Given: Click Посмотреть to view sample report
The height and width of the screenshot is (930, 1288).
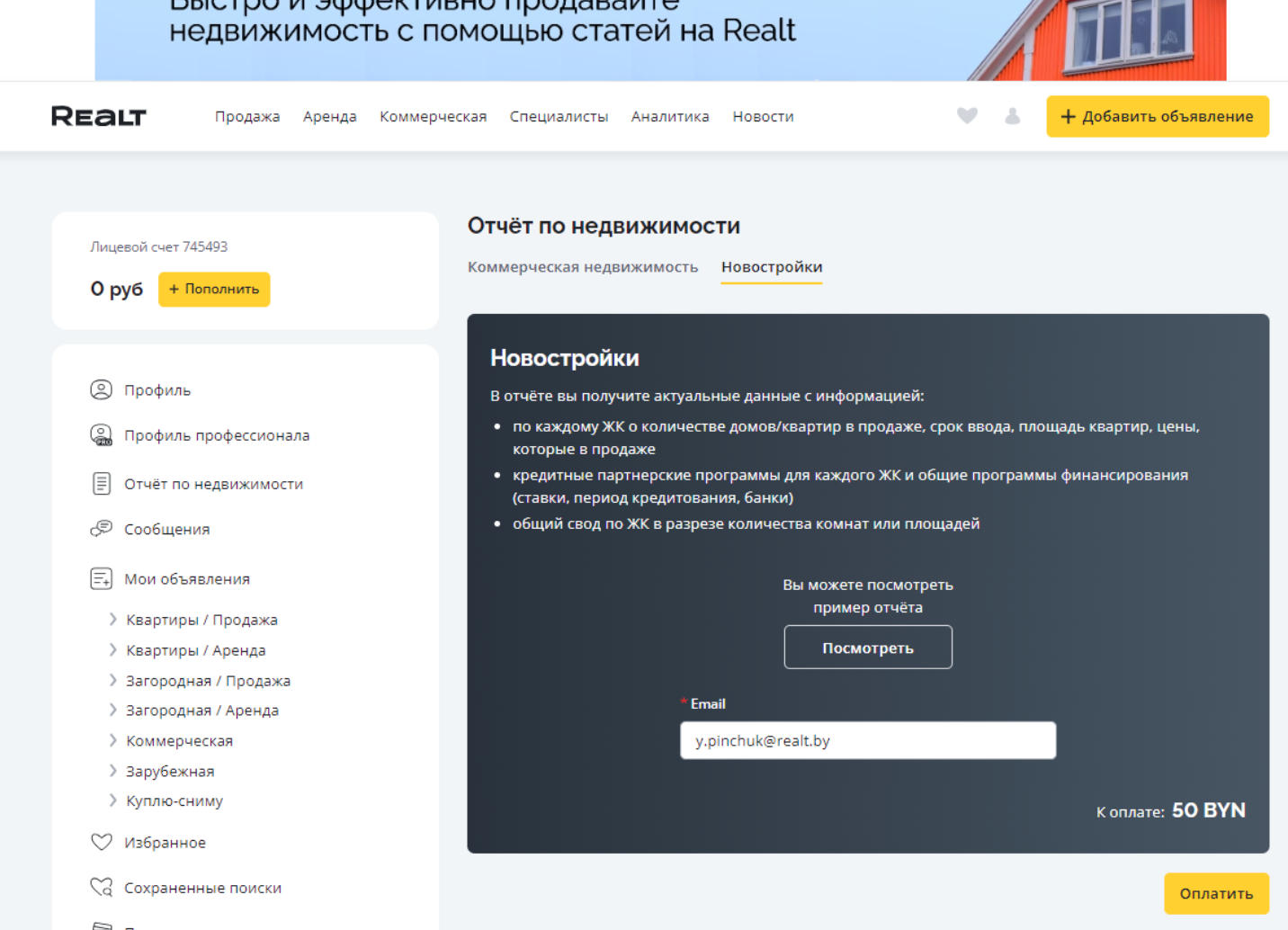Looking at the screenshot, I should (868, 648).
